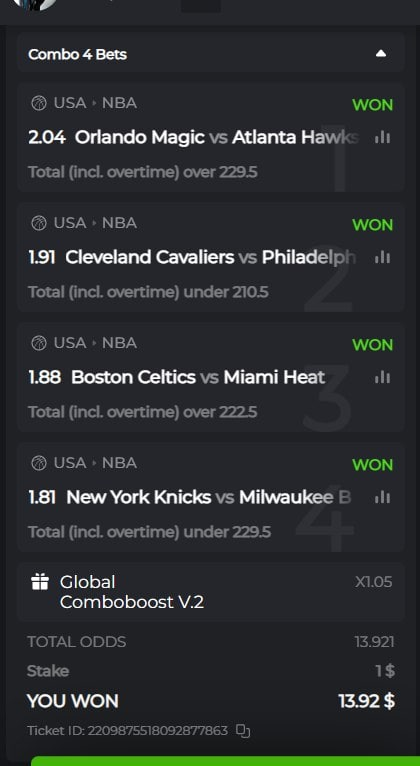Click WON status on Cleveland Cavaliers bet
The height and width of the screenshot is (766, 420).
pyautogui.click(x=373, y=225)
